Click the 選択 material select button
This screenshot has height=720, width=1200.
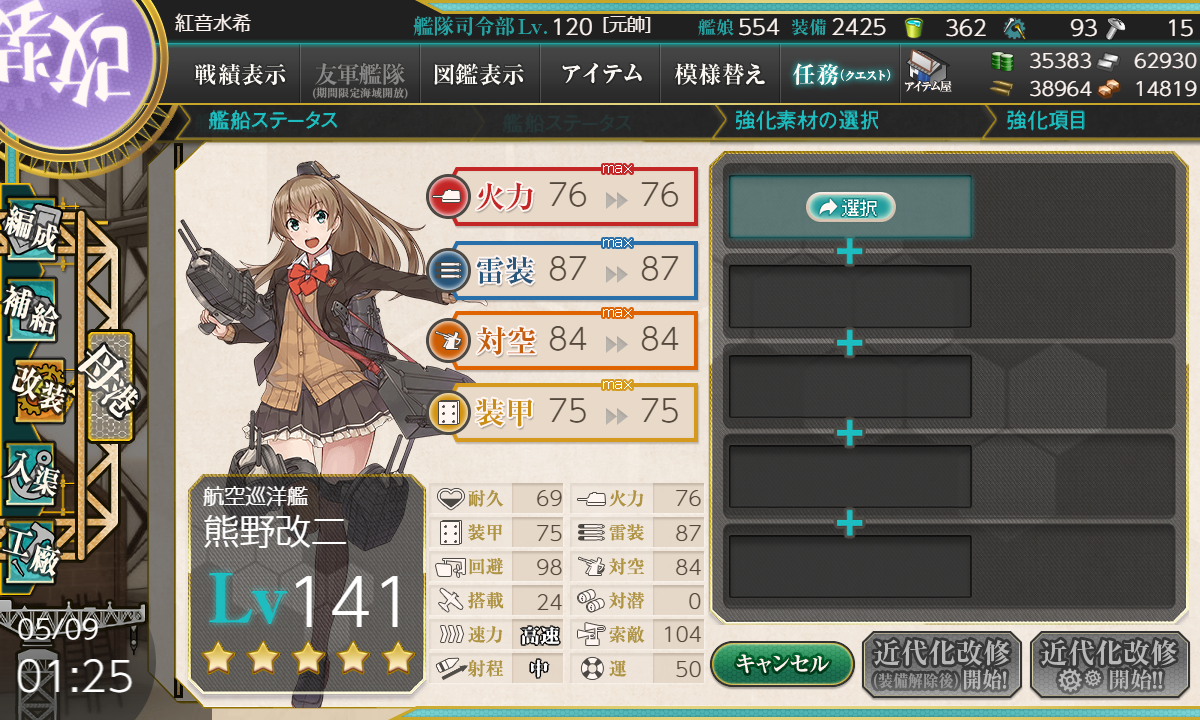point(850,207)
